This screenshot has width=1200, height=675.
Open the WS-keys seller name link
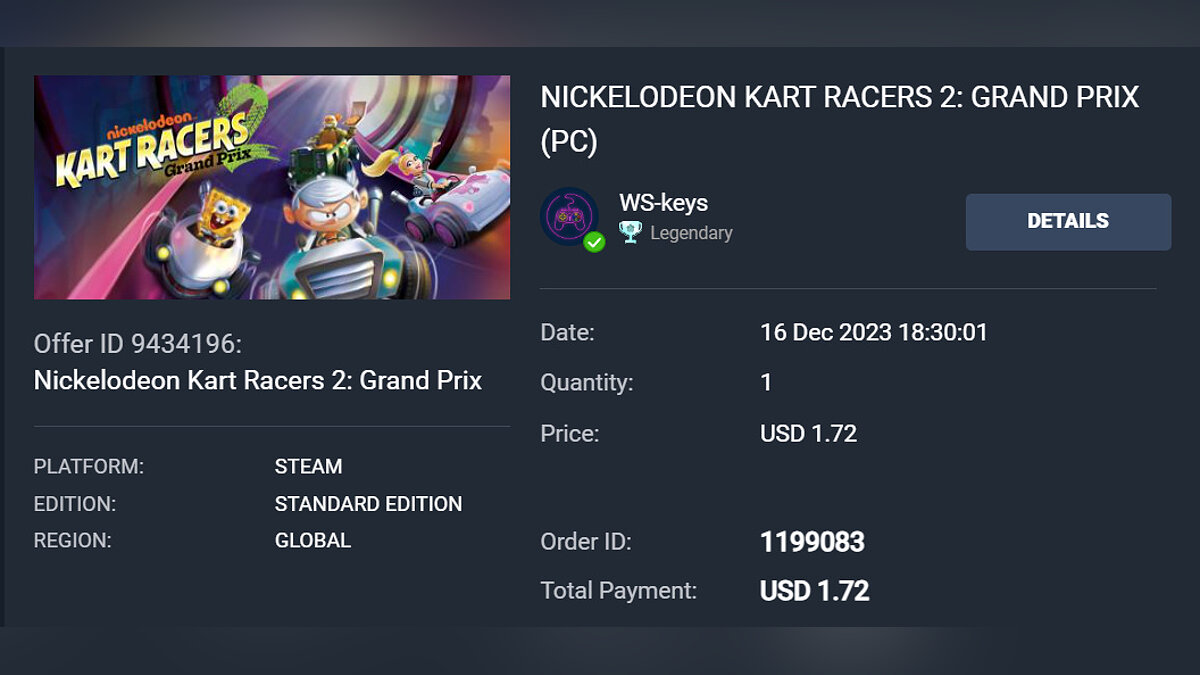pos(663,203)
